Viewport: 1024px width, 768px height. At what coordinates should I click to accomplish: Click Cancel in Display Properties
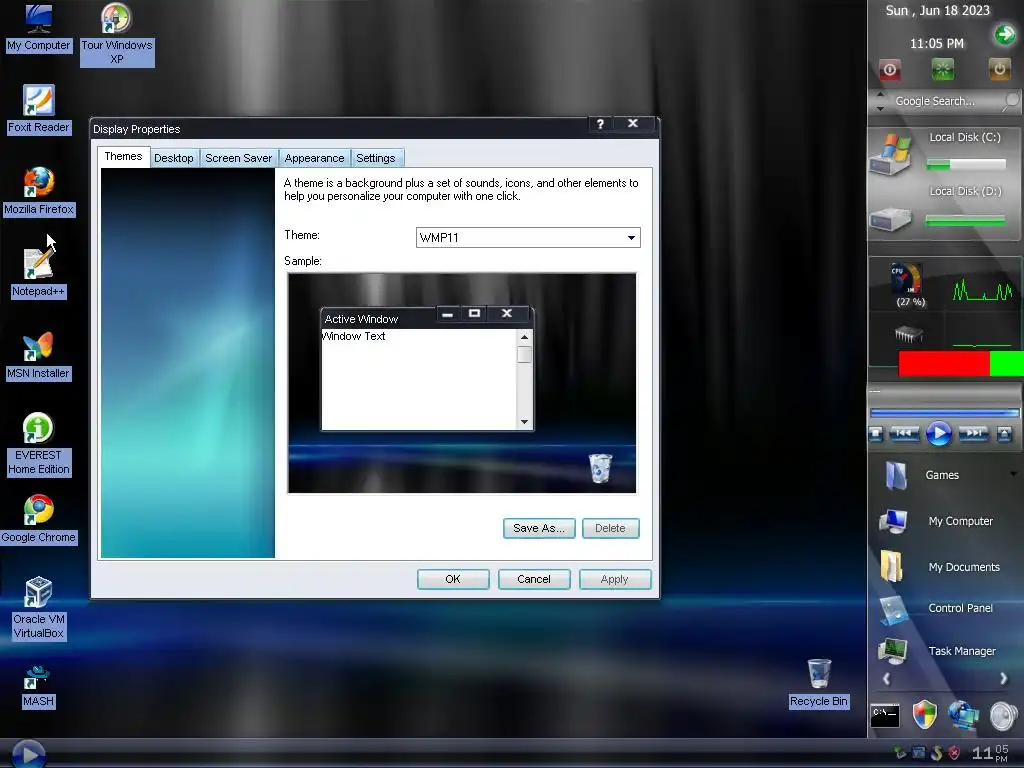(x=534, y=579)
